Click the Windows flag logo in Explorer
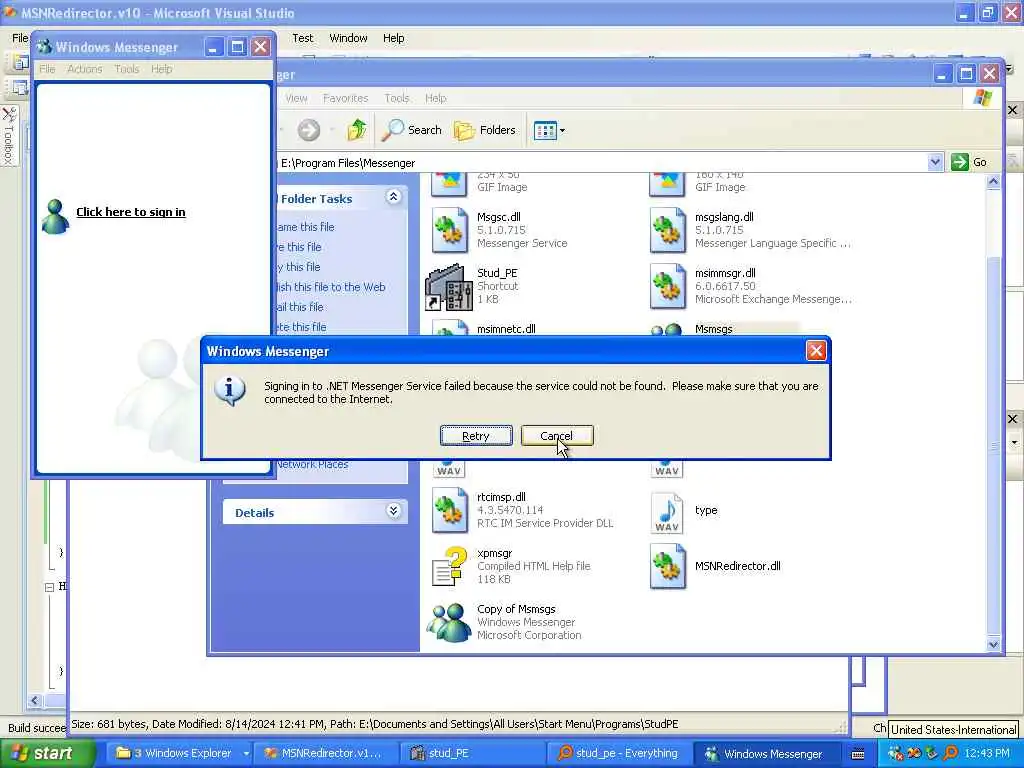Screen dimensions: 1024x768 click(982, 98)
